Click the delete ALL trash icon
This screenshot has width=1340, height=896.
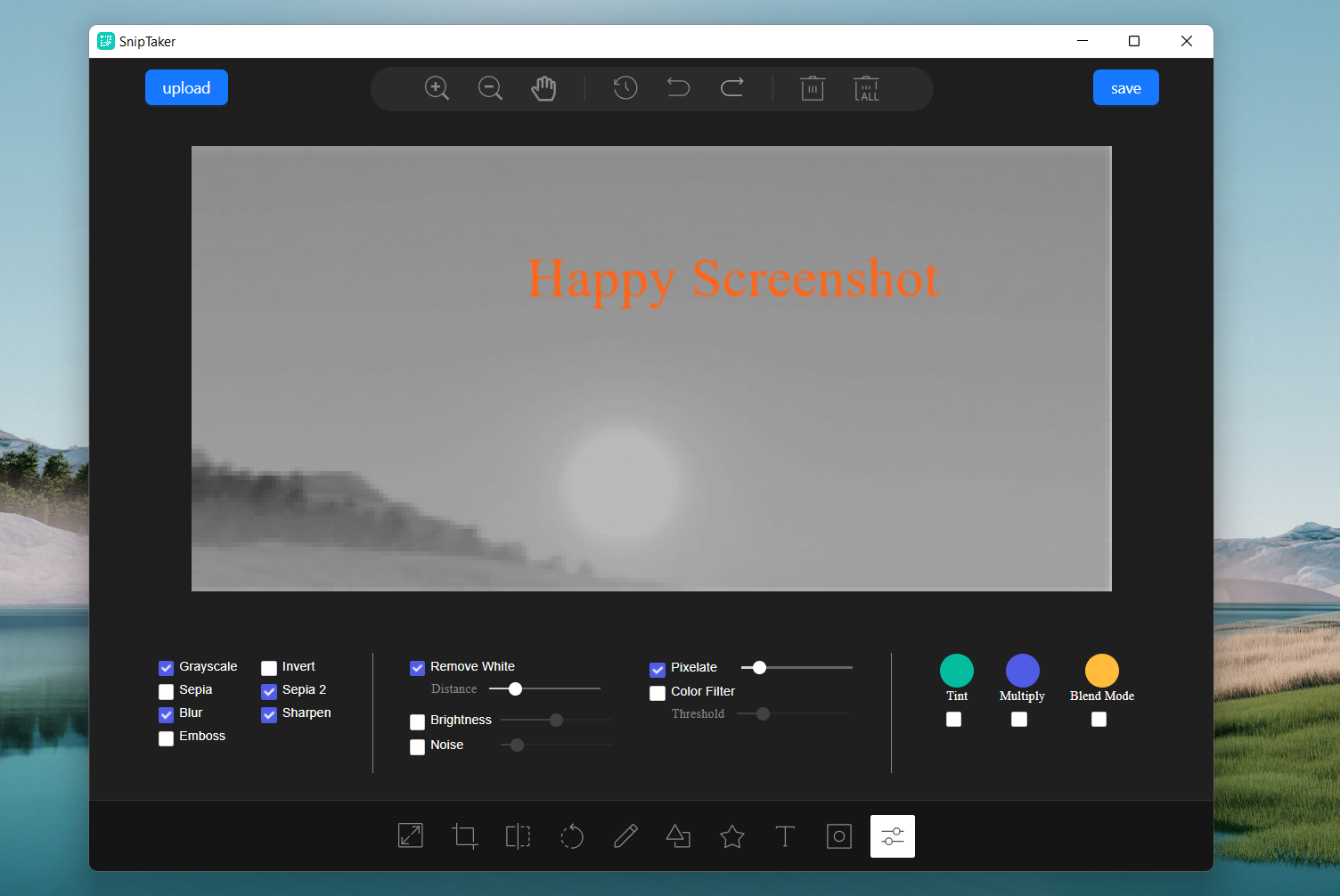(x=866, y=88)
